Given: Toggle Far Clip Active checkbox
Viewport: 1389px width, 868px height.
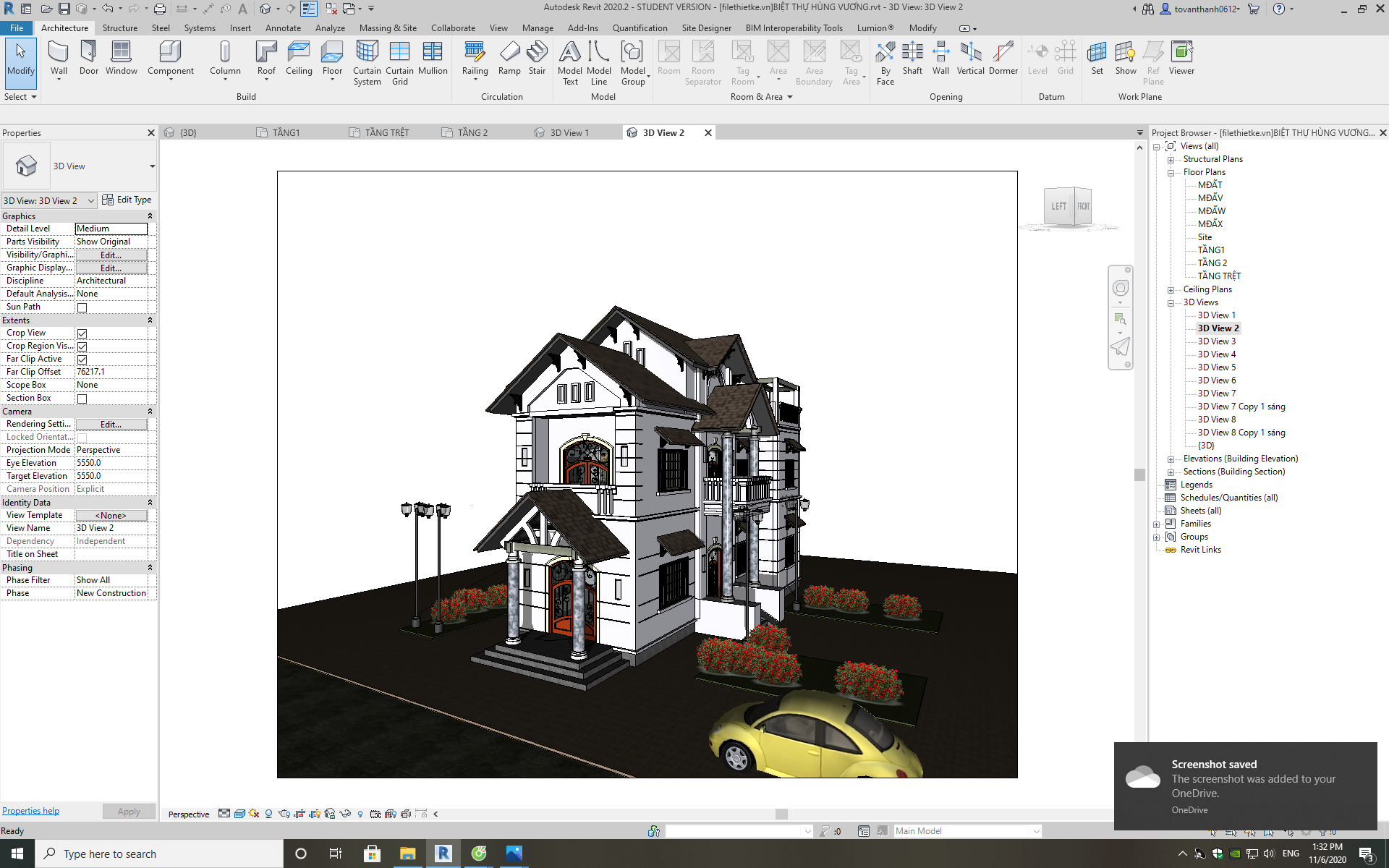Looking at the screenshot, I should pyautogui.click(x=82, y=359).
